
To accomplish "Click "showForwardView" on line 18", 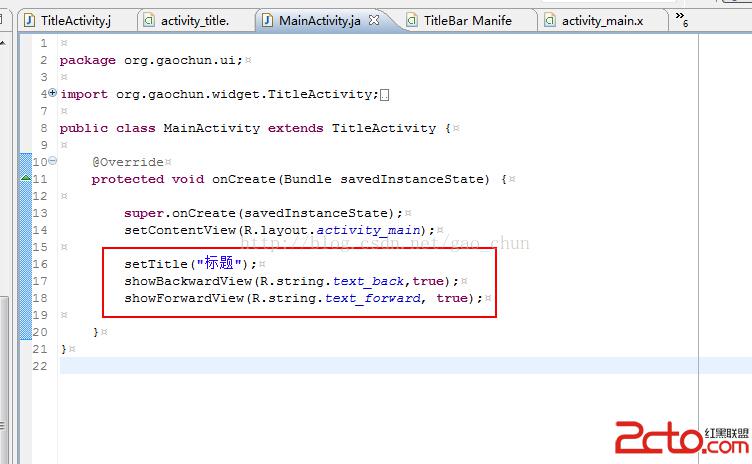I will tap(184, 298).
